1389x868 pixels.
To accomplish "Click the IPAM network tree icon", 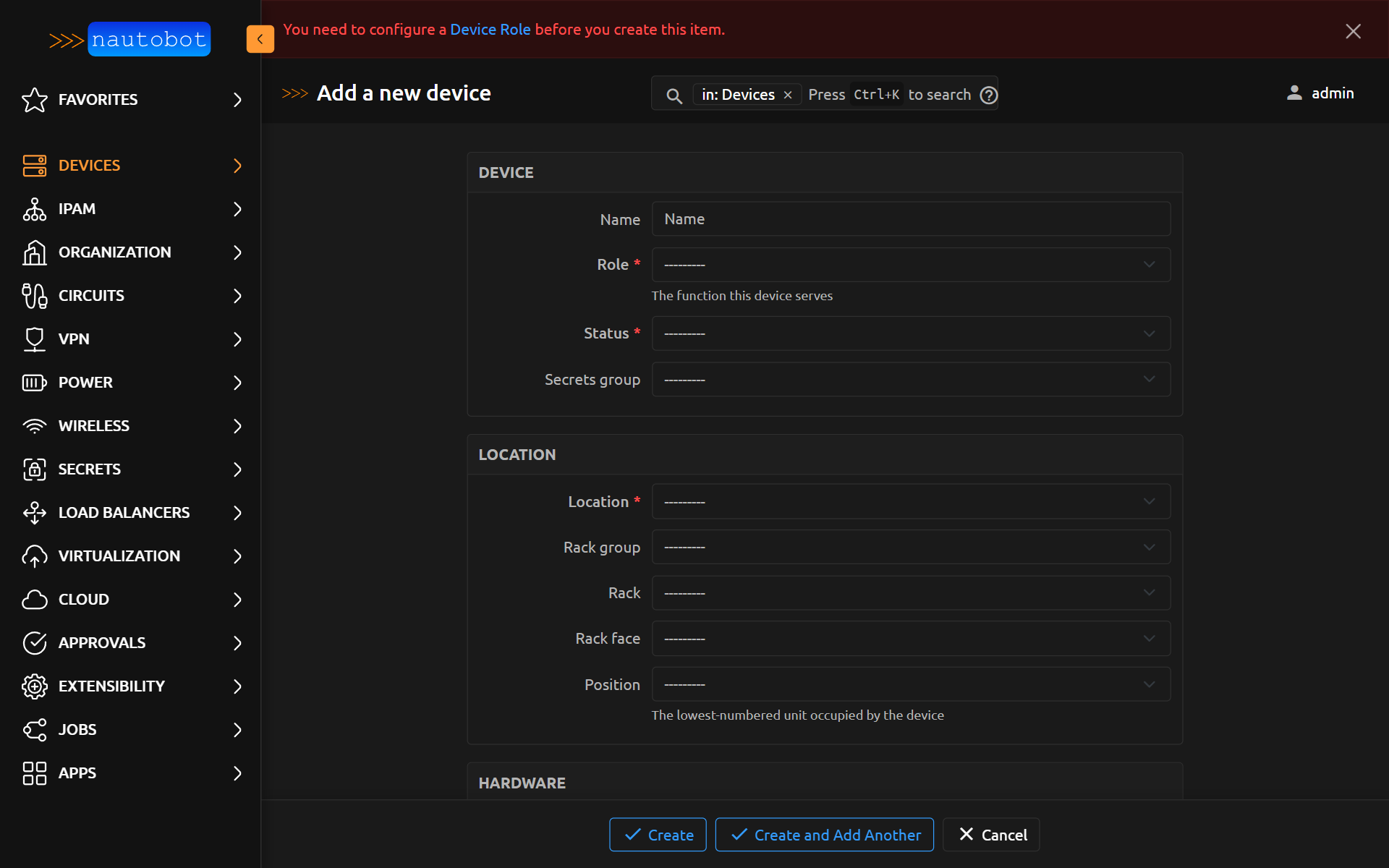I will coord(34,209).
